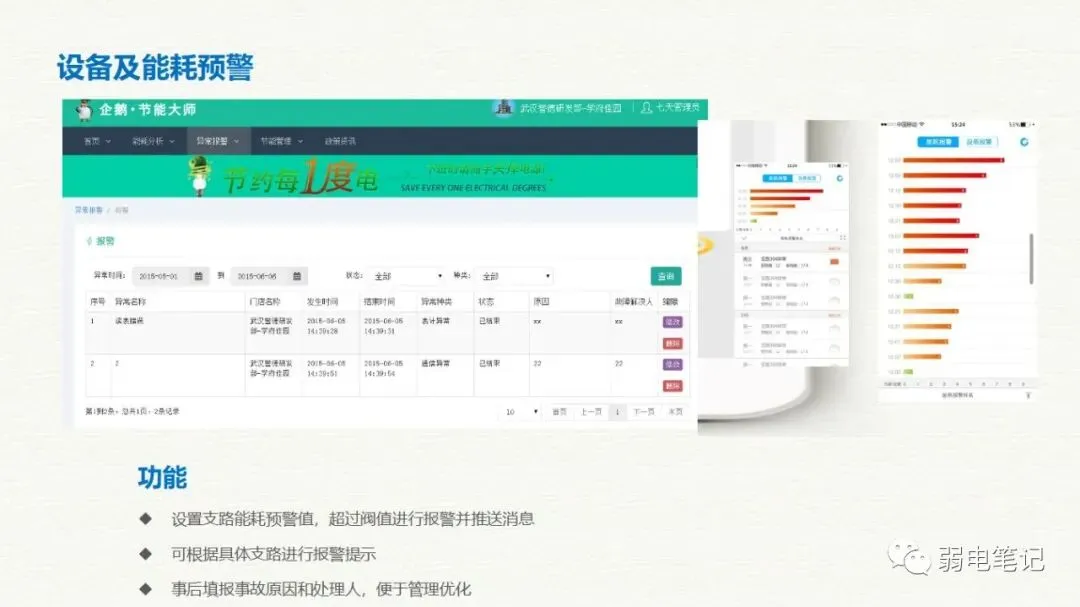Click the records summary text below table
This screenshot has width=1080, height=607.
click(132, 411)
